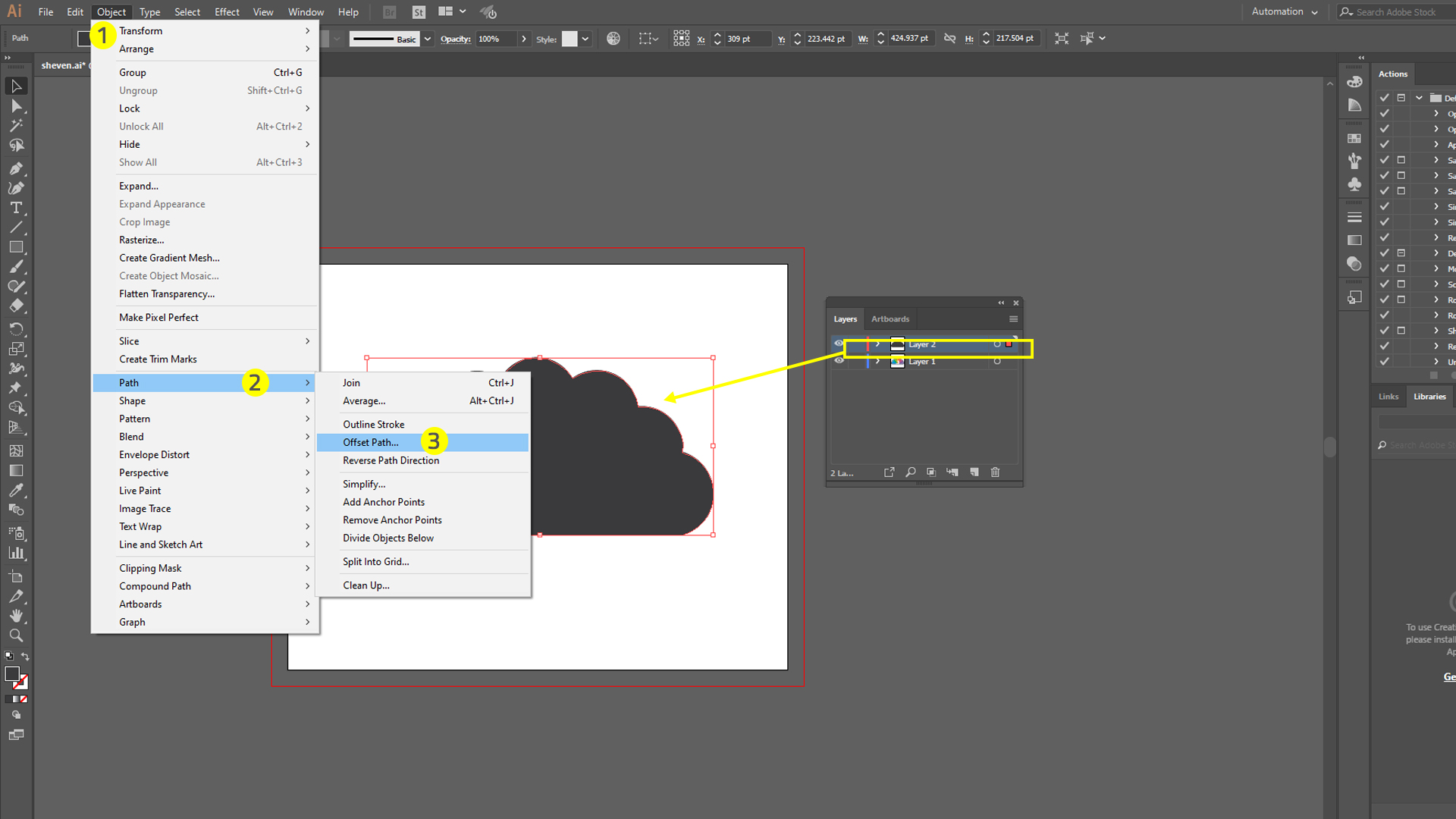Image resolution: width=1456 pixels, height=819 pixels.
Task: Open the Symbols panel club icon
Action: click(x=1354, y=184)
